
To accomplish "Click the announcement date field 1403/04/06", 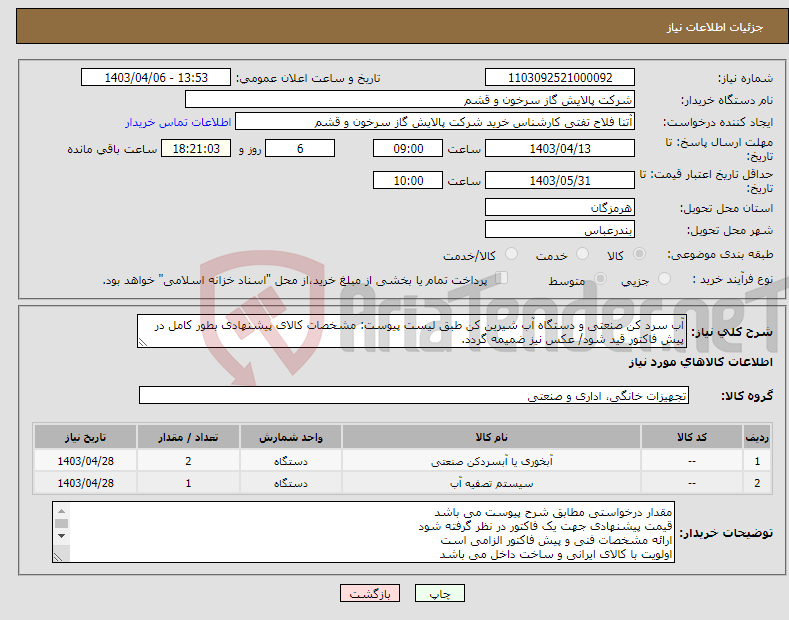I will (x=156, y=78).
